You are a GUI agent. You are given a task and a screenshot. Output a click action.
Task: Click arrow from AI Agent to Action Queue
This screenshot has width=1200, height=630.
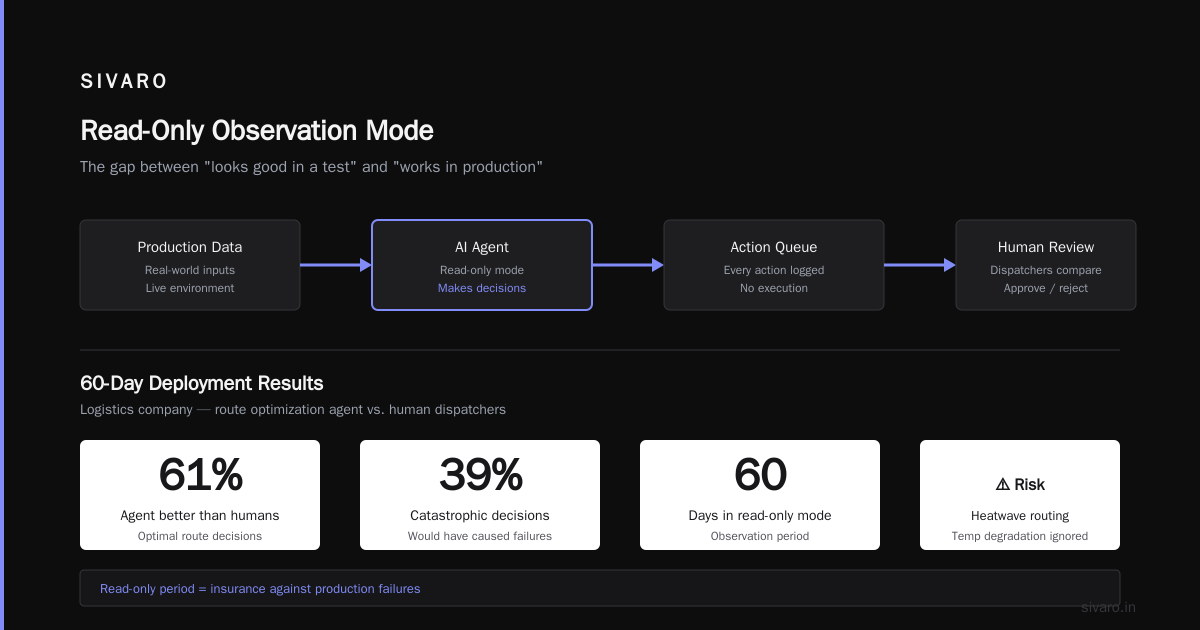[628, 265]
